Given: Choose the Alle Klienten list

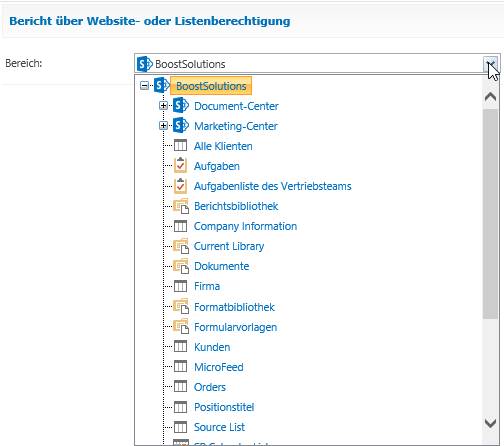Looking at the screenshot, I should (x=223, y=146).
